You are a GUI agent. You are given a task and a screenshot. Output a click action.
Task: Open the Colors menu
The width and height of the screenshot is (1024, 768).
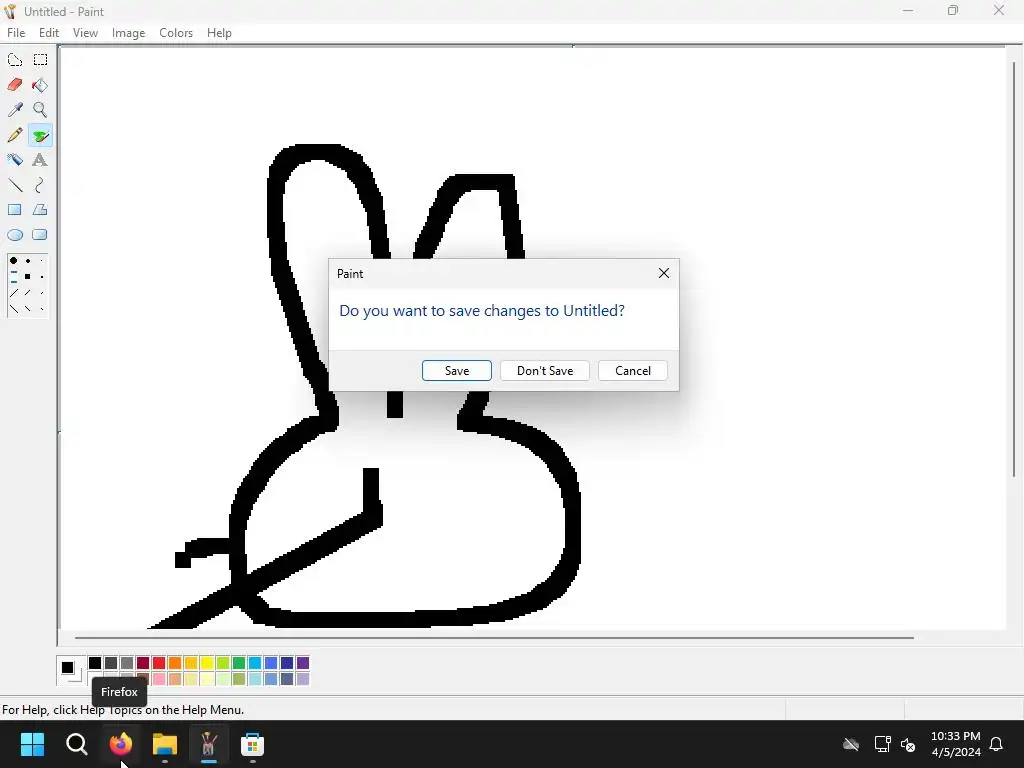click(176, 33)
